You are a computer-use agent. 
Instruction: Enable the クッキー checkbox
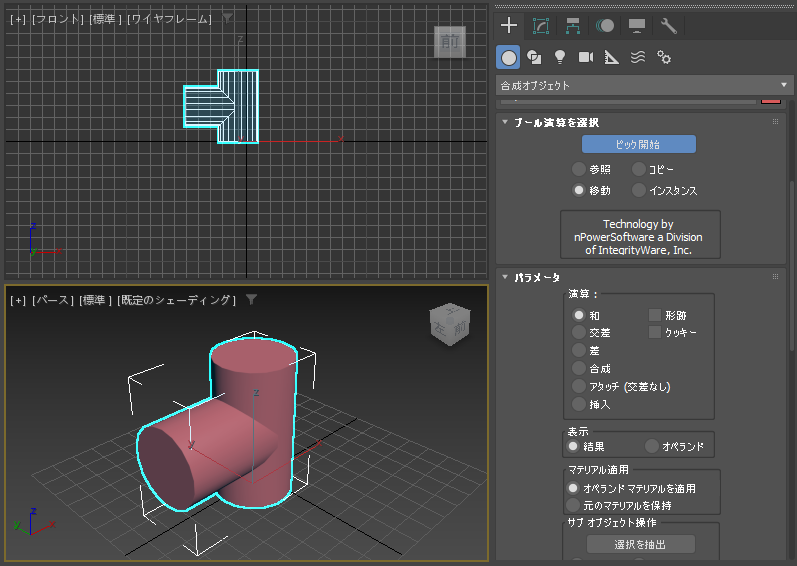pos(655,332)
